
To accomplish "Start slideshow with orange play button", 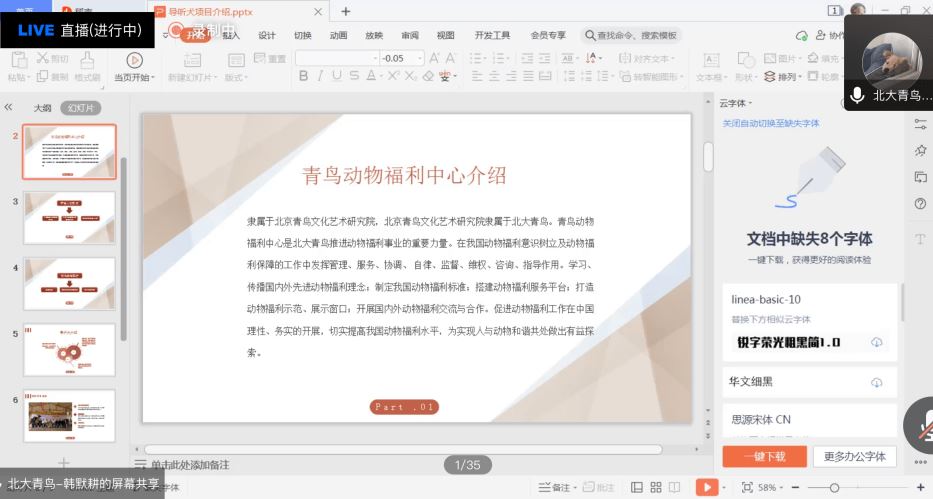I will pyautogui.click(x=707, y=487).
